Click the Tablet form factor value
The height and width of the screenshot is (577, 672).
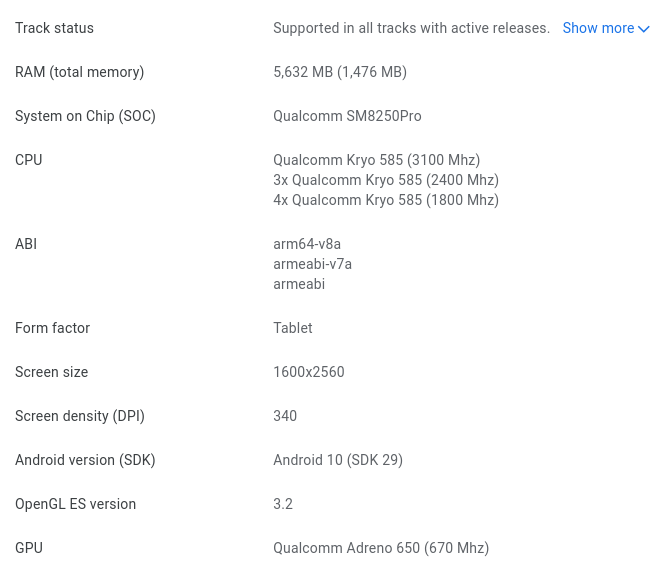point(292,328)
